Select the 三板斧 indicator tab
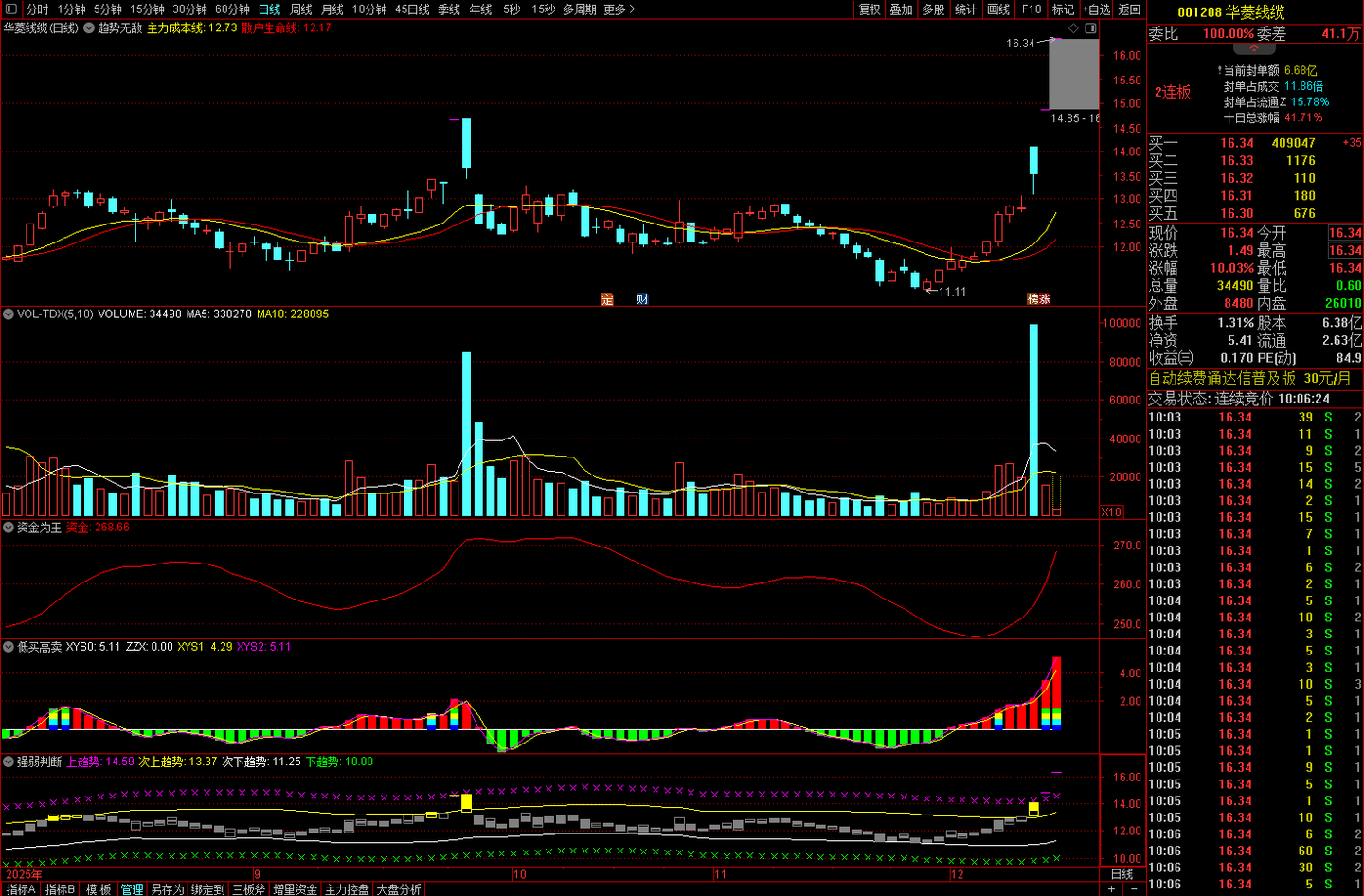This screenshot has width=1364, height=896. pos(249,889)
